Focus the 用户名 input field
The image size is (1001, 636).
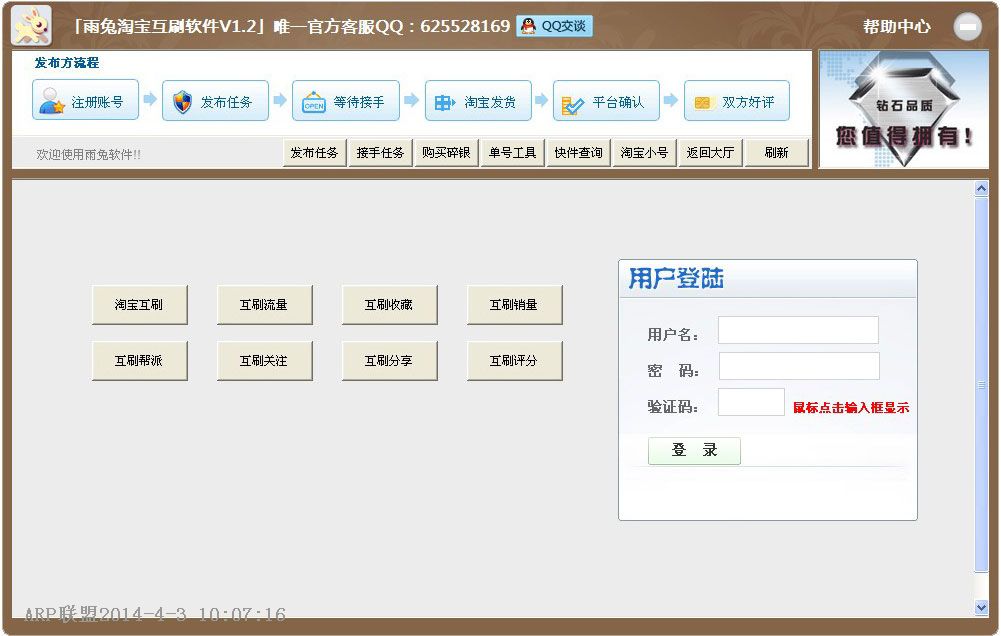[798, 330]
